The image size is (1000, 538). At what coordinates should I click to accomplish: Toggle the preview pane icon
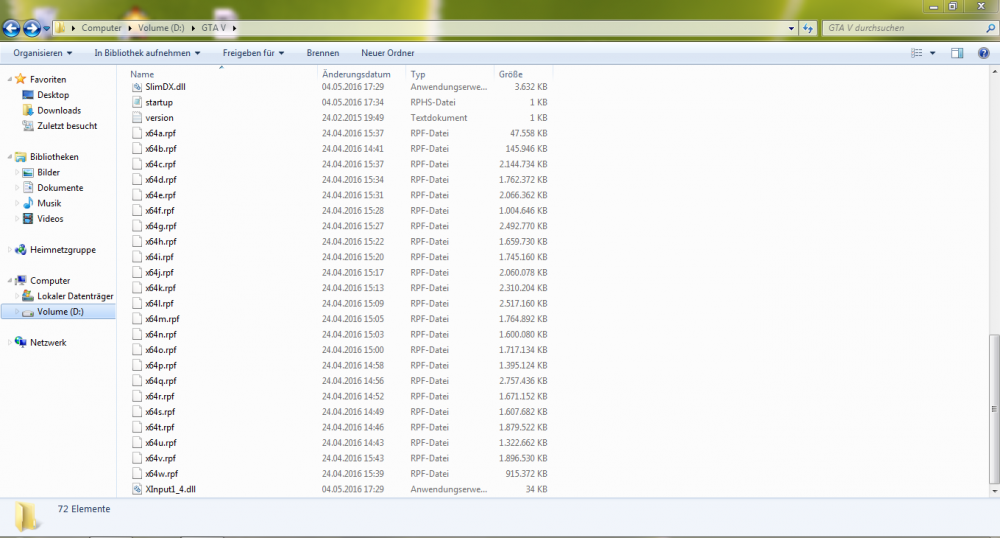957,53
